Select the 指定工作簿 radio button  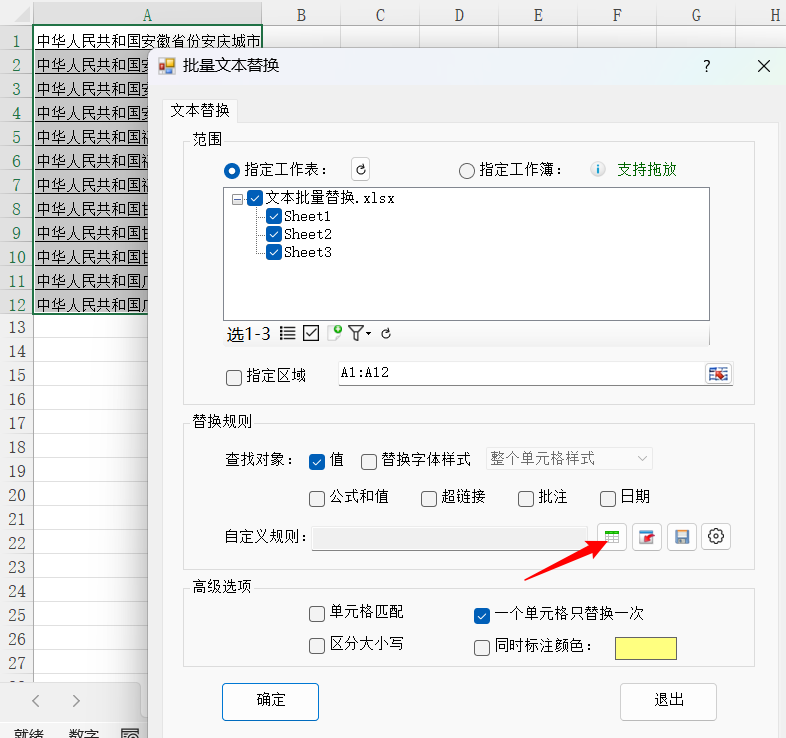click(466, 171)
